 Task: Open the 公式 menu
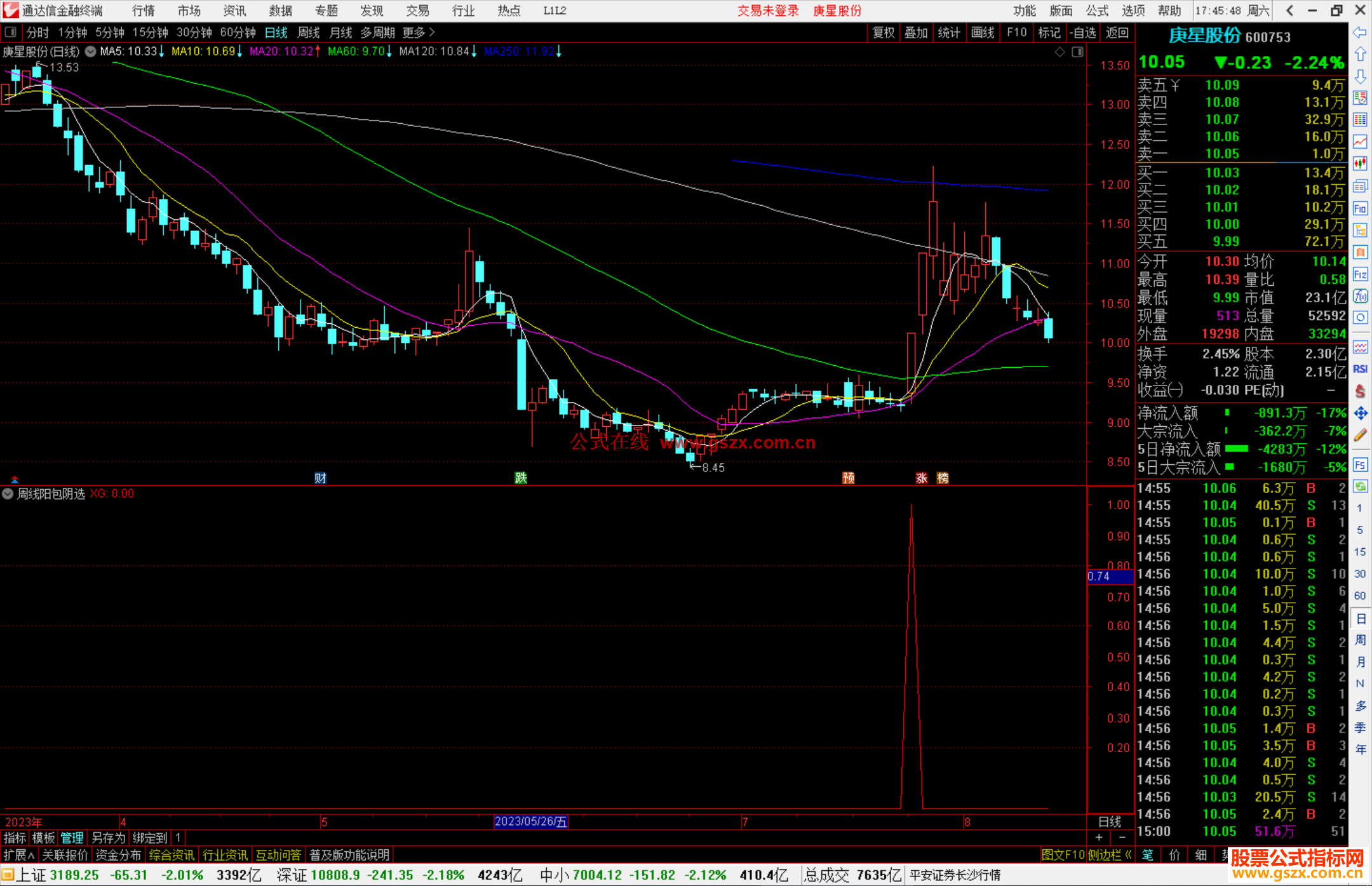coord(1097,11)
